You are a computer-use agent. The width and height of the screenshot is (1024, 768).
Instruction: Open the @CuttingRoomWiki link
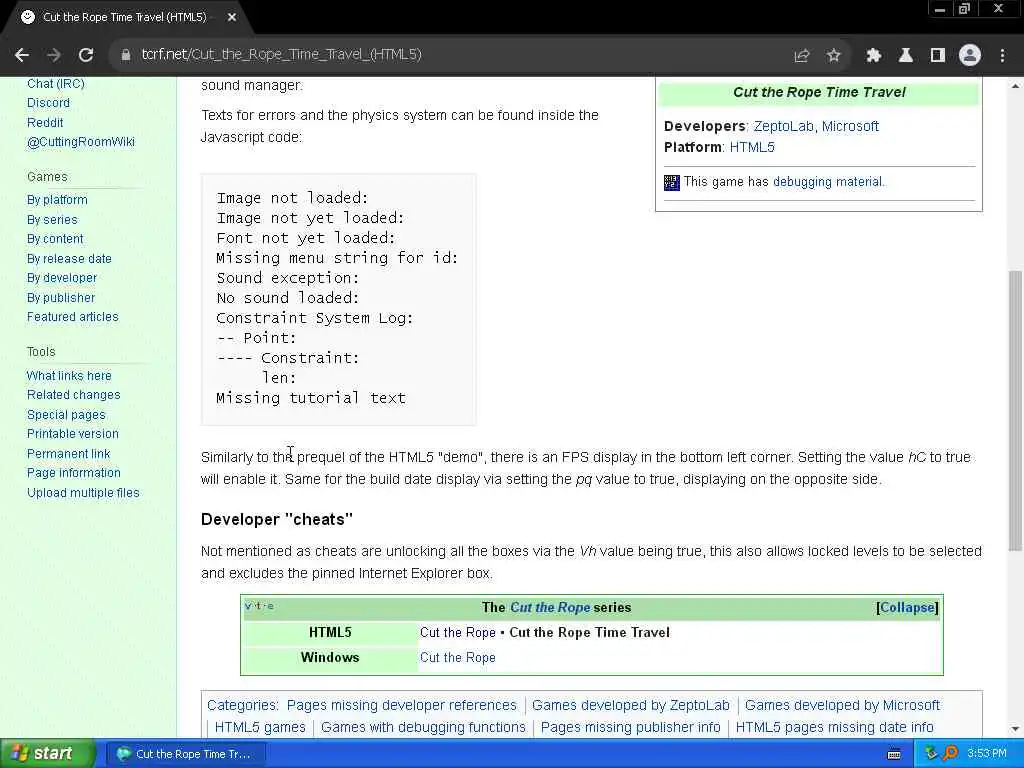pos(81,142)
